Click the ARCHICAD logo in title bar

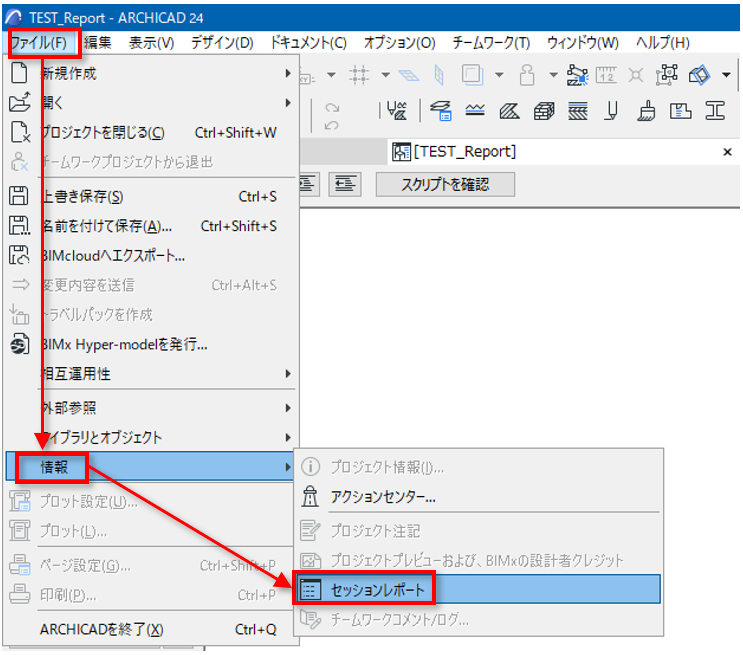click(13, 18)
